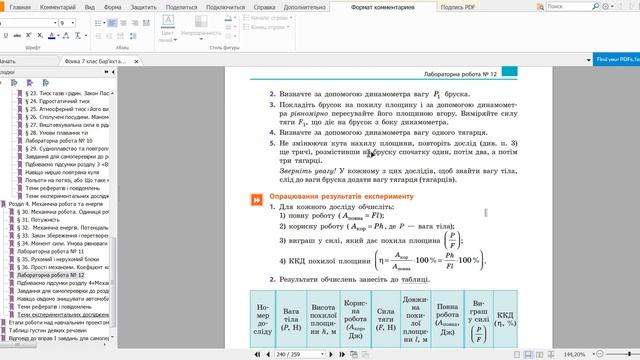Screen dimensions: 640x360
Task: Toggle underline text formatting
Action: coord(6,36)
